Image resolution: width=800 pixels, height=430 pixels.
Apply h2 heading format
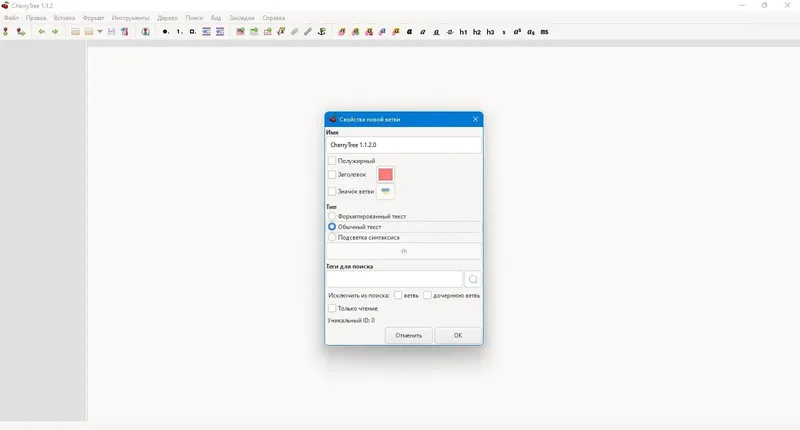coord(477,32)
